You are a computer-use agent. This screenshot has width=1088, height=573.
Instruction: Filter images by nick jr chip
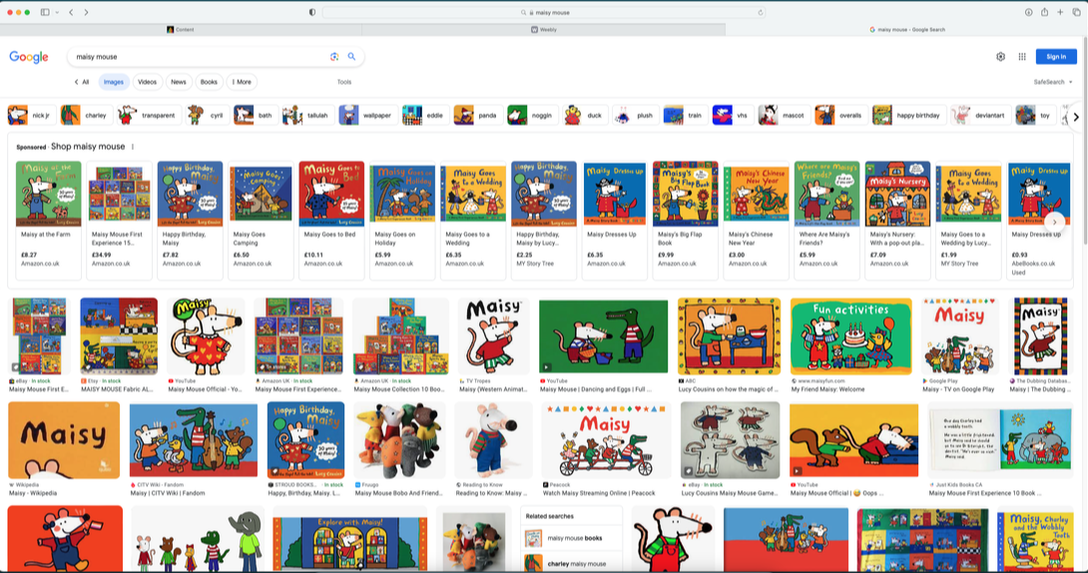click(x=32, y=115)
